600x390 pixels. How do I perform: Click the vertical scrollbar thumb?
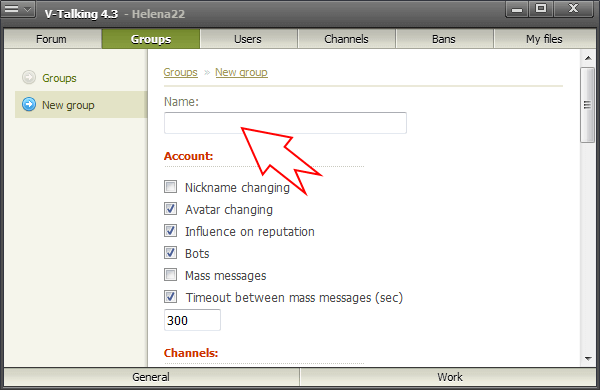(x=587, y=105)
